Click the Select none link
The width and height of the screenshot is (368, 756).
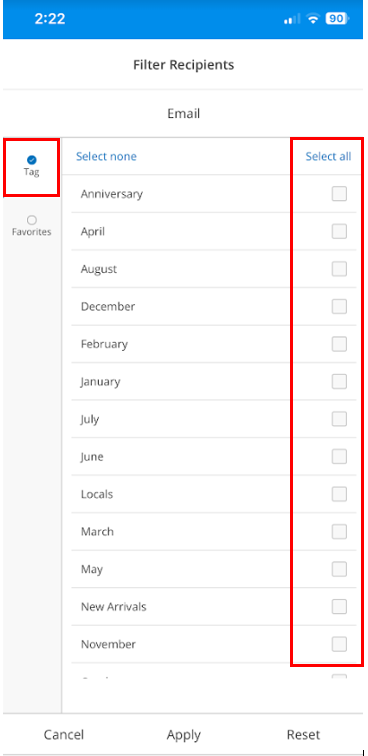coord(106,157)
